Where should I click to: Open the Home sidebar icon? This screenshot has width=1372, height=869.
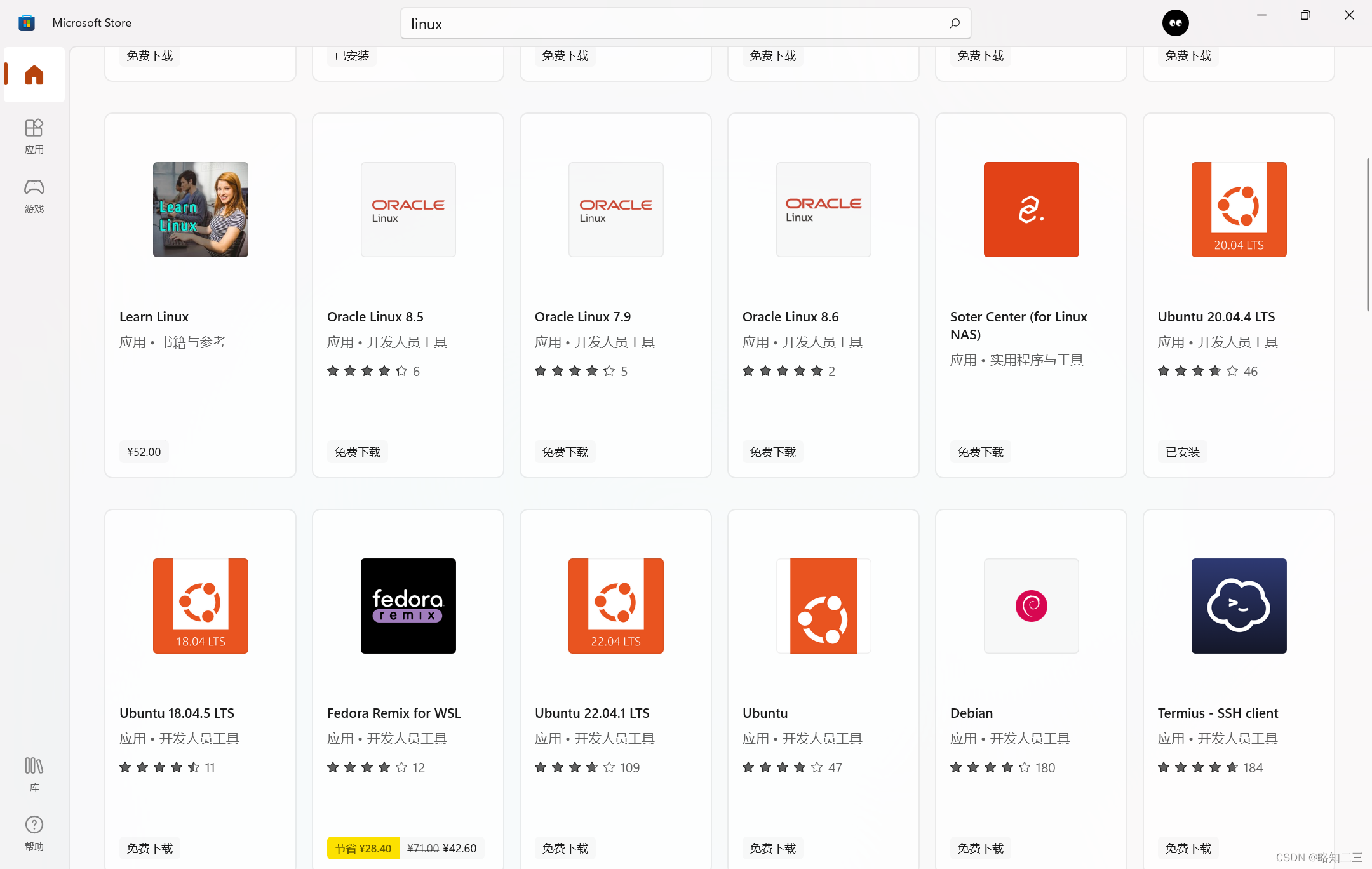point(34,75)
